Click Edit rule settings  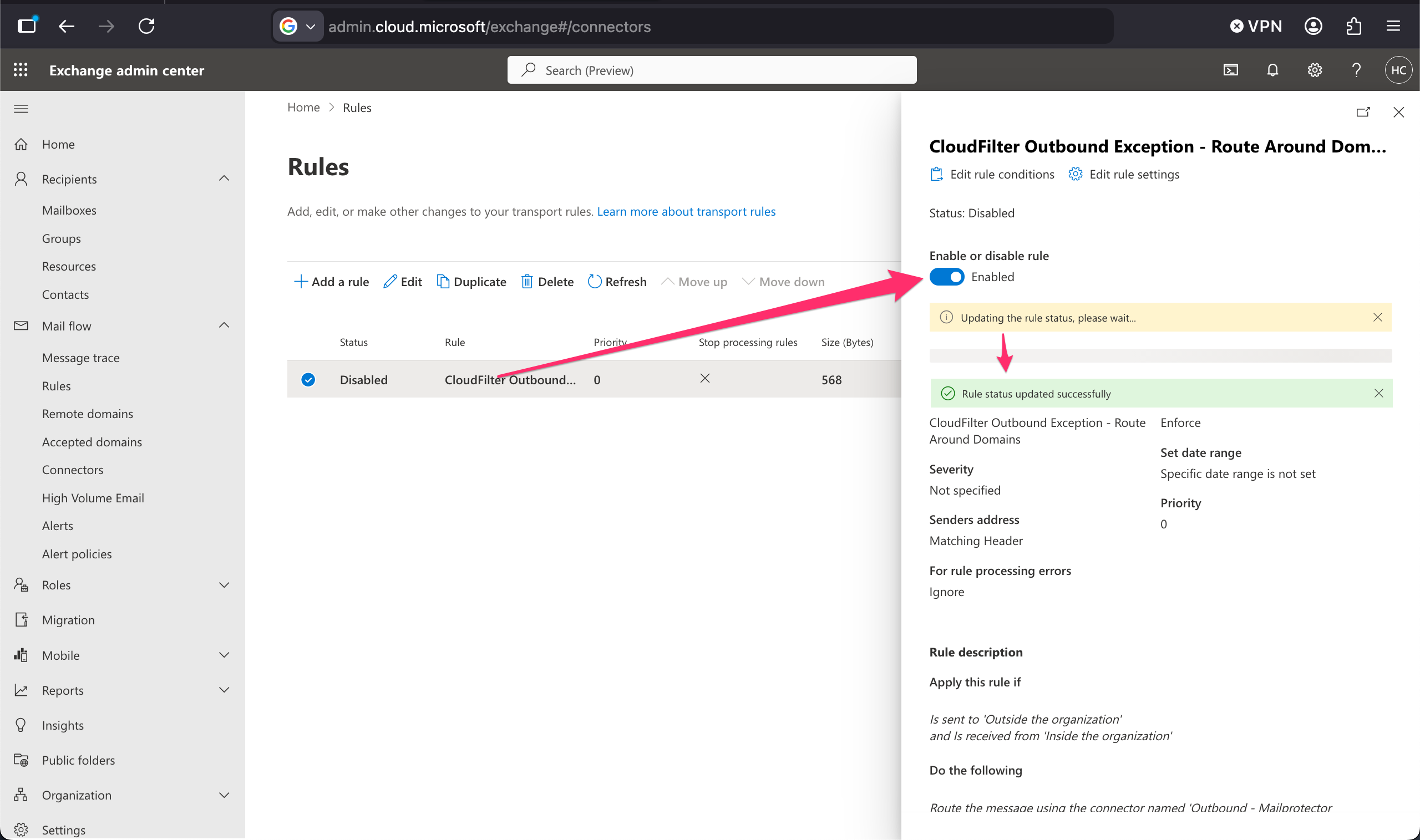[1124, 174]
